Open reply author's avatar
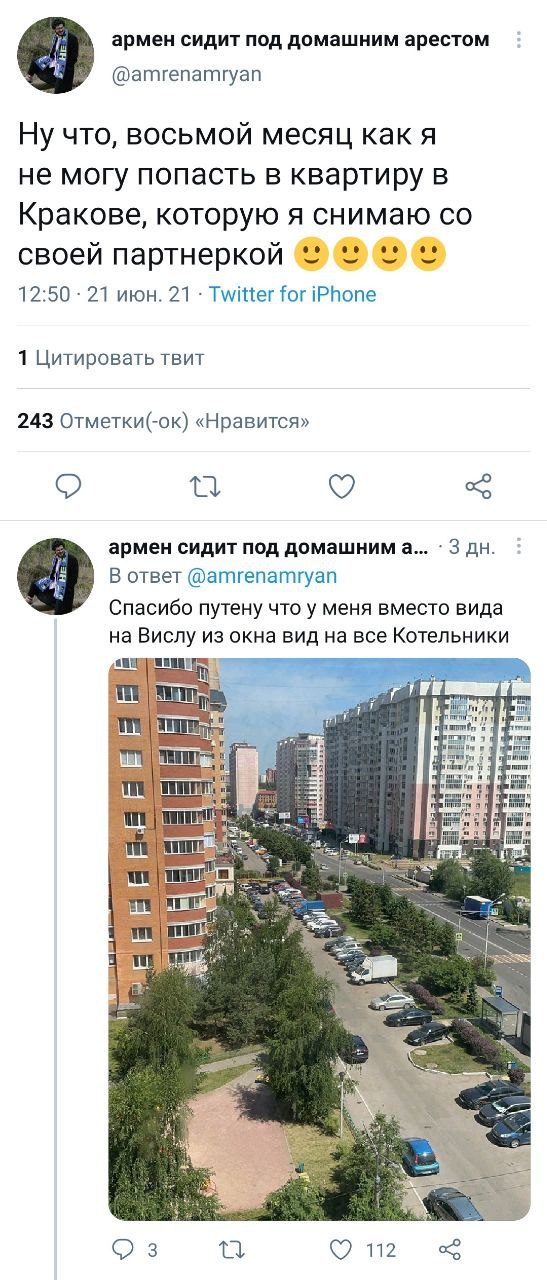 (55, 576)
